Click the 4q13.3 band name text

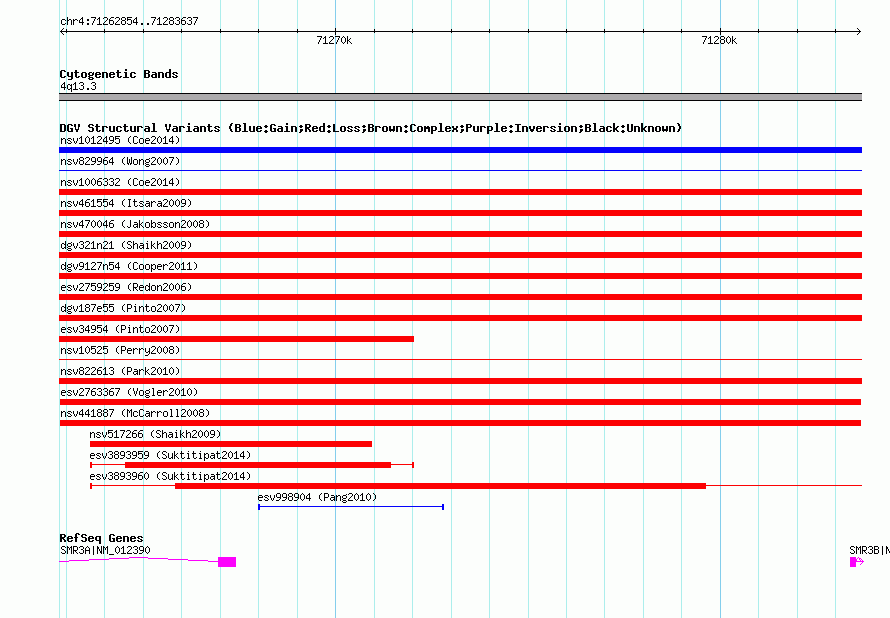[x=78, y=86]
